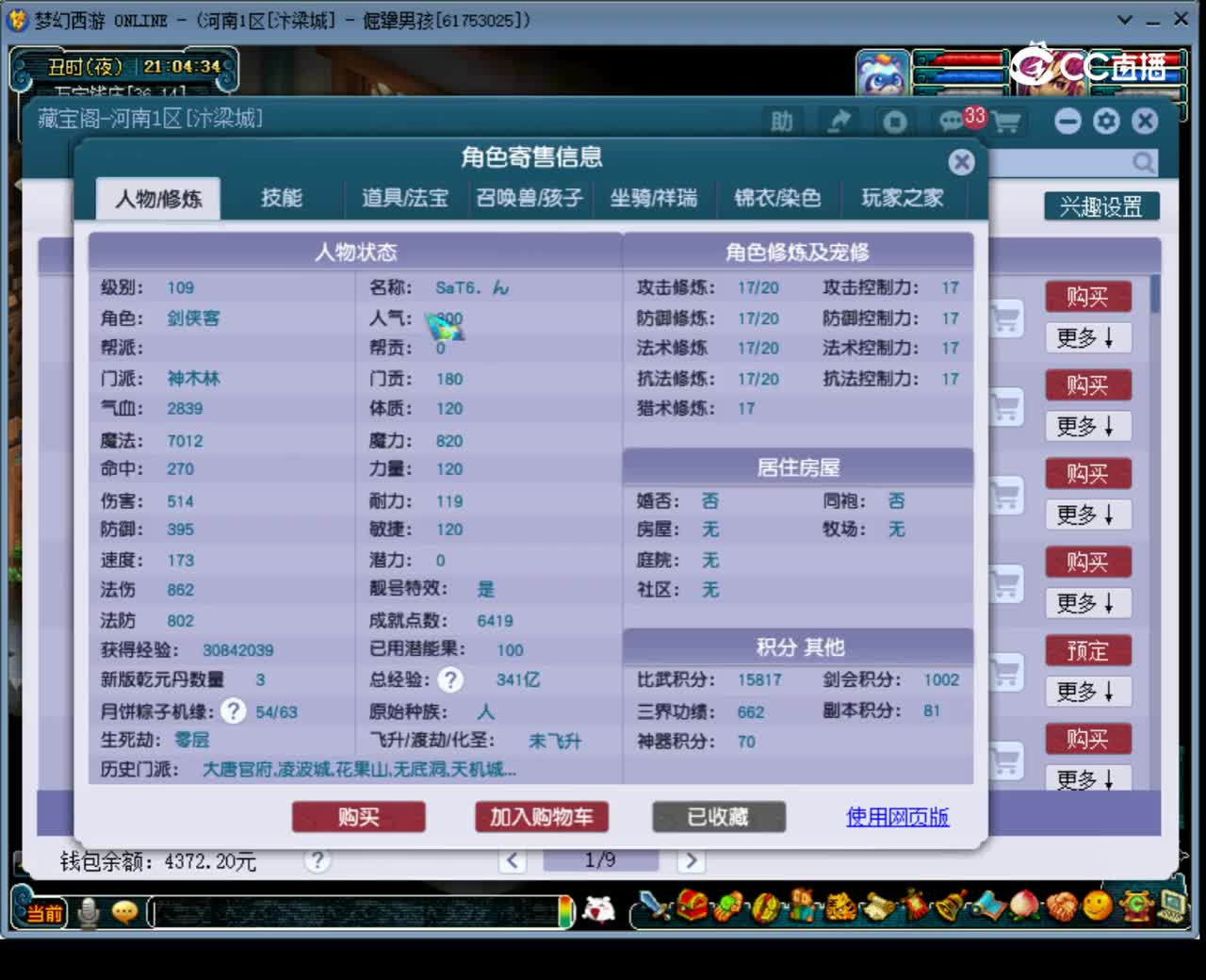Click the share arrow icon in 藏宝阁

pyautogui.click(x=839, y=122)
